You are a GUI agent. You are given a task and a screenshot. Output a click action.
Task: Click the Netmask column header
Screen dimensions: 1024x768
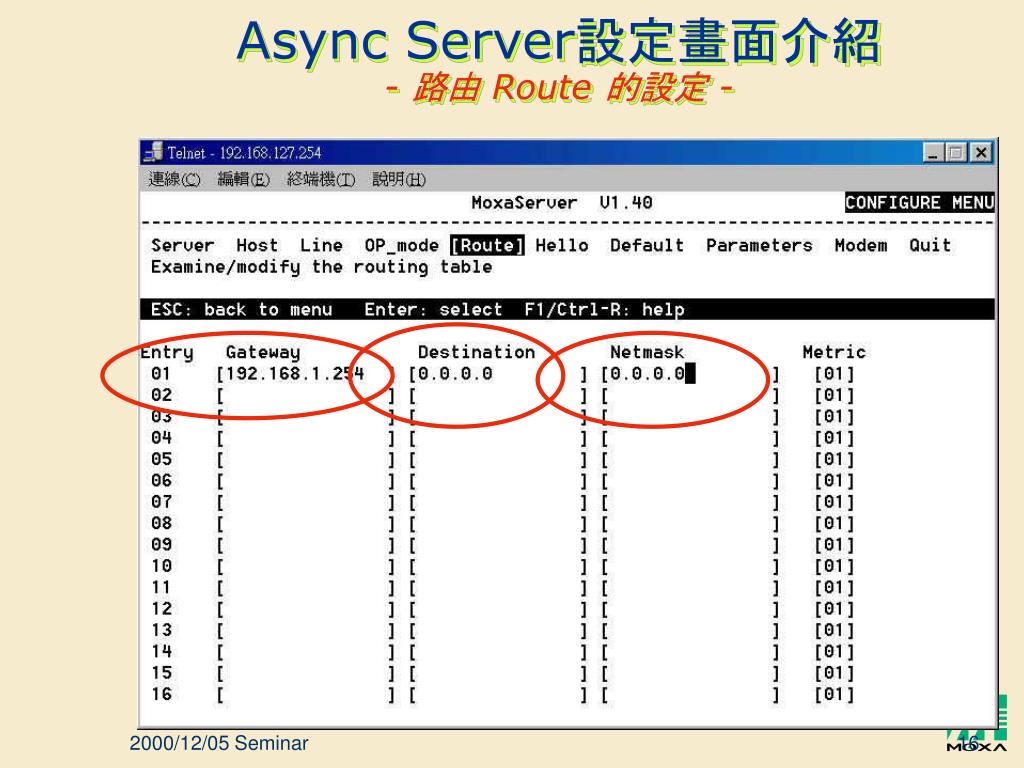click(x=647, y=352)
